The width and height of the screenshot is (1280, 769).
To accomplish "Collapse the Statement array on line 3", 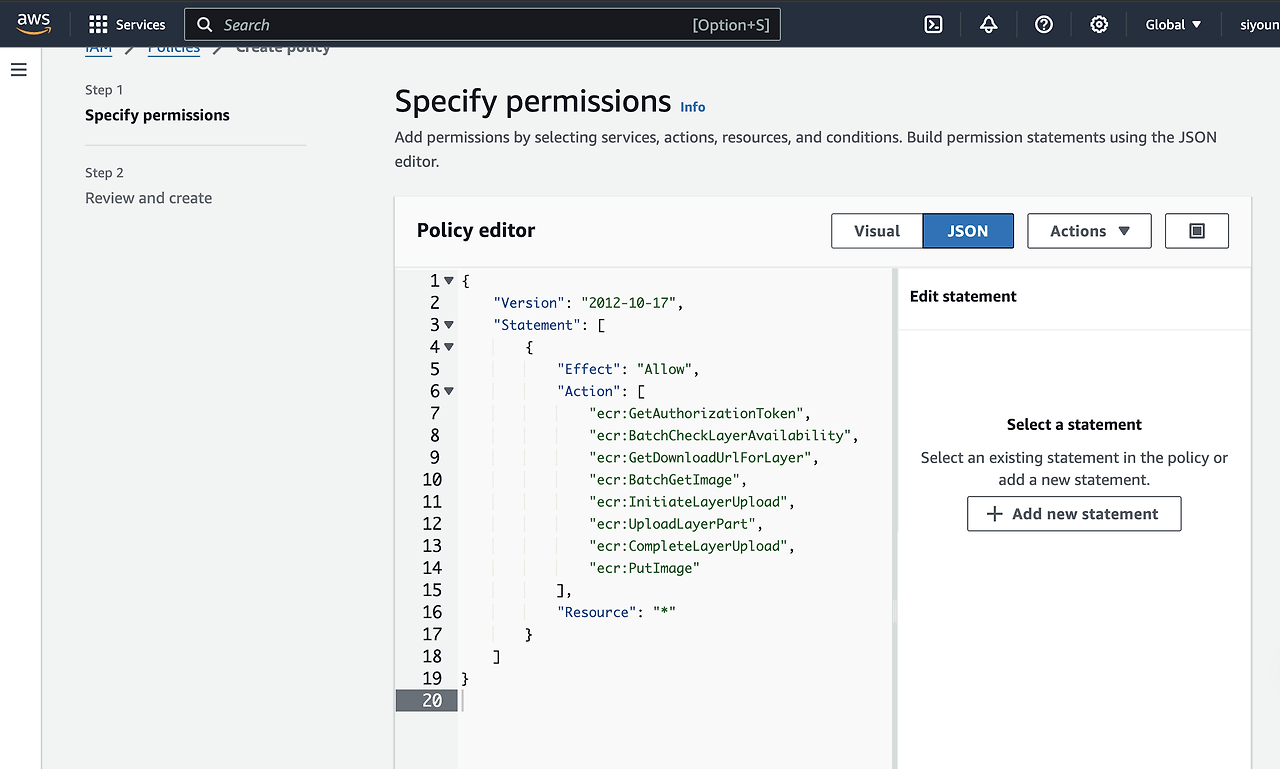I will [x=449, y=325].
